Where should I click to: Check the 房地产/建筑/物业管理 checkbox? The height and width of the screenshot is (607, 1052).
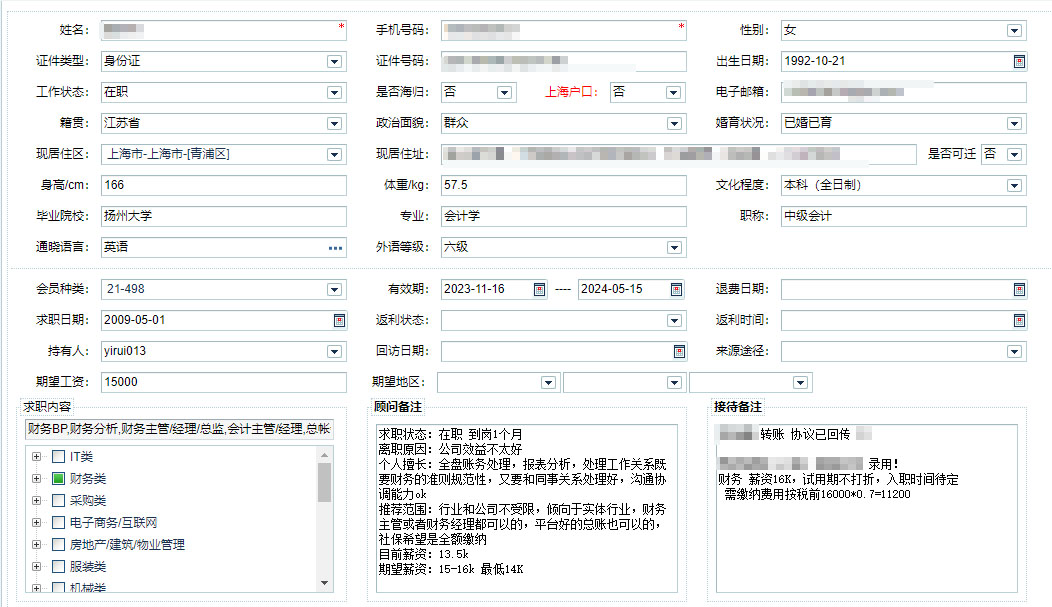click(58, 545)
